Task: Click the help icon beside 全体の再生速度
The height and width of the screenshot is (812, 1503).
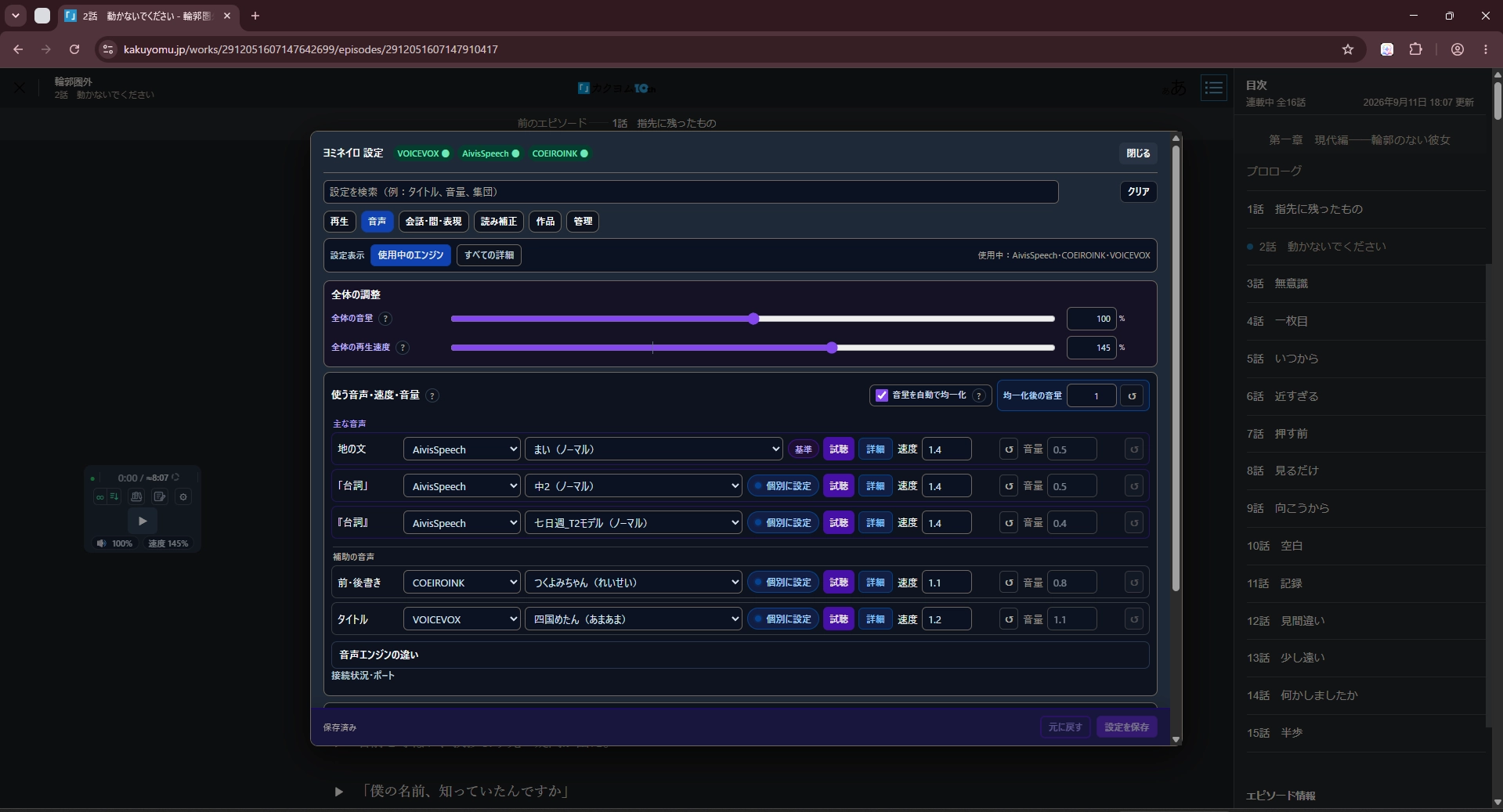Action: pyautogui.click(x=403, y=348)
